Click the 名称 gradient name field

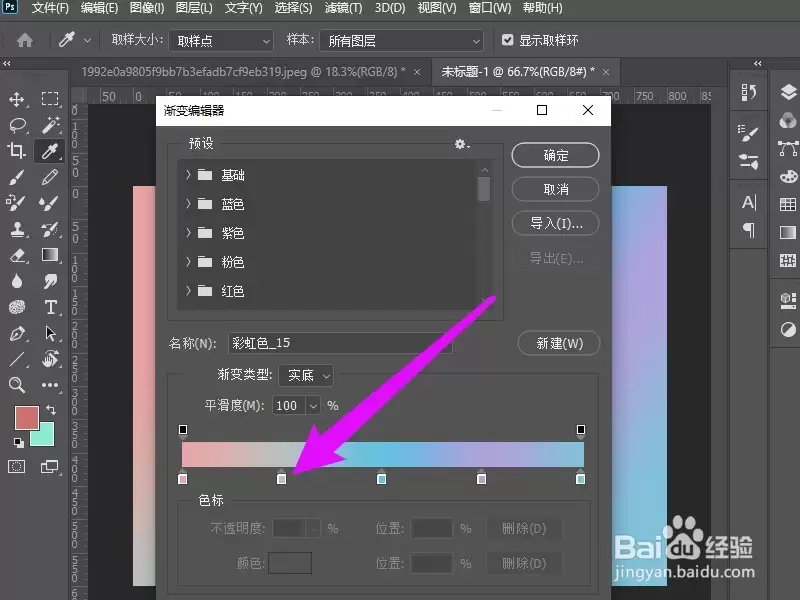pos(340,343)
